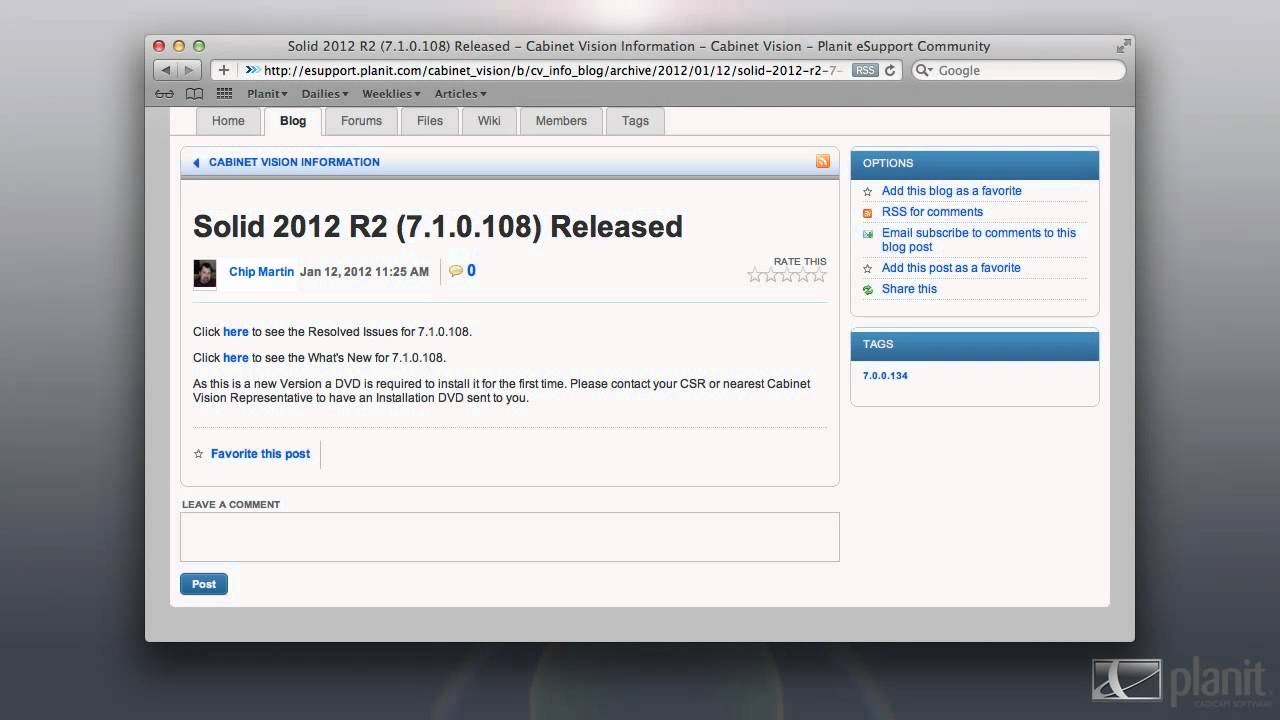Image resolution: width=1280 pixels, height=720 pixels.
Task: Click the star icon beside Add this blog as a favorite
Action: tap(868, 191)
